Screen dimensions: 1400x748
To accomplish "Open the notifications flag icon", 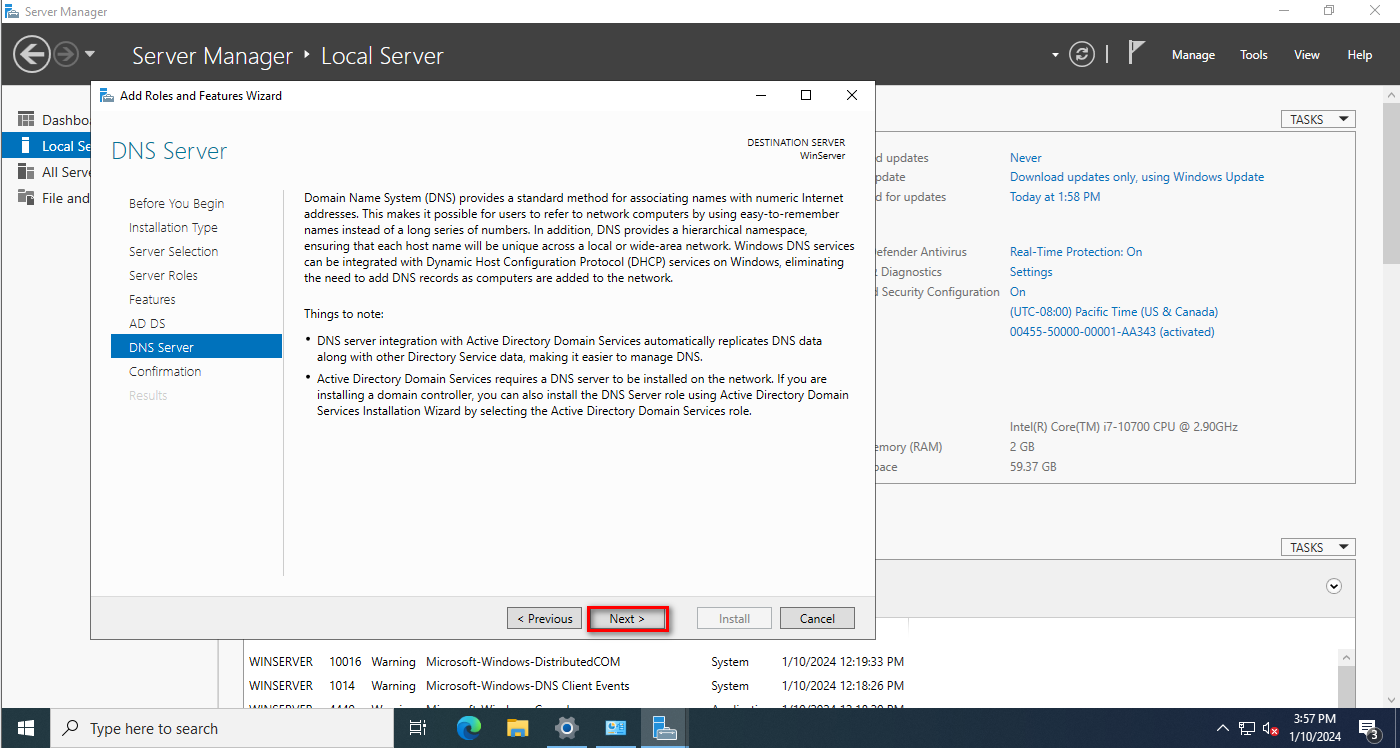I will (x=1136, y=53).
